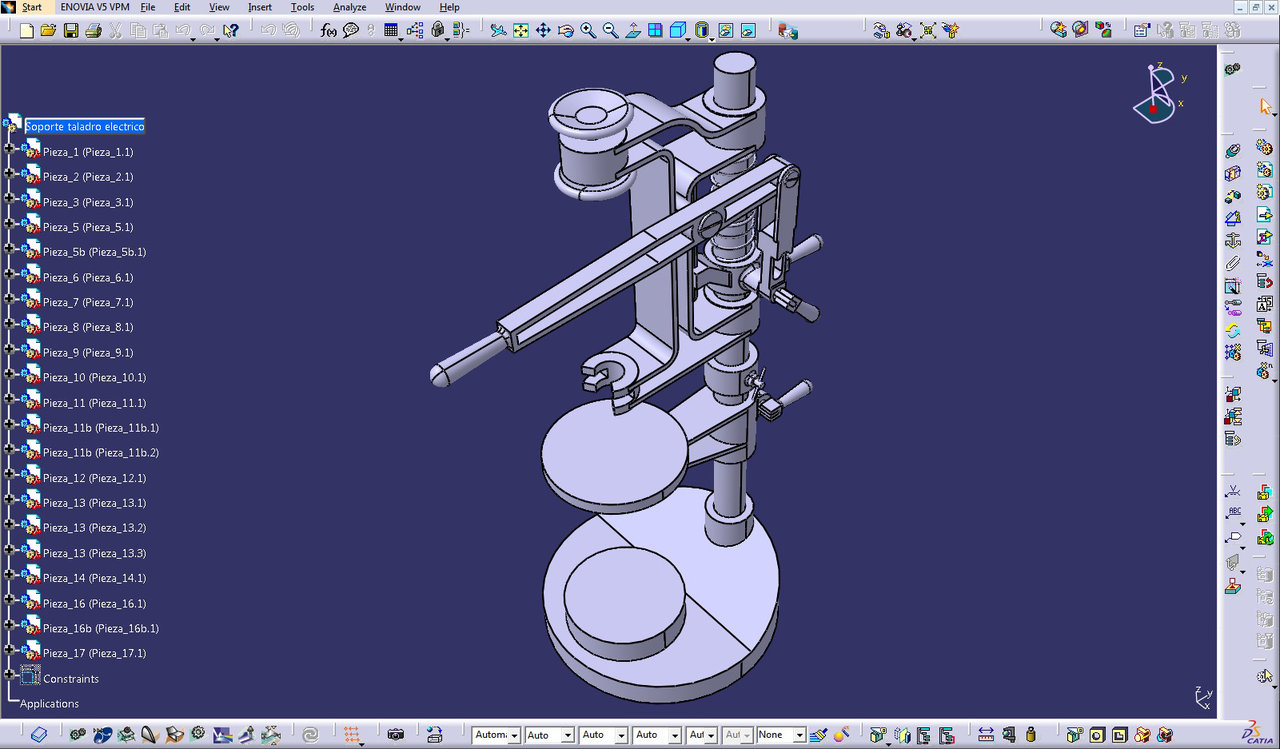This screenshot has width=1280, height=749.
Task: Select Pieza_16b (Pieza_16b.1) in tree
Action: [101, 628]
